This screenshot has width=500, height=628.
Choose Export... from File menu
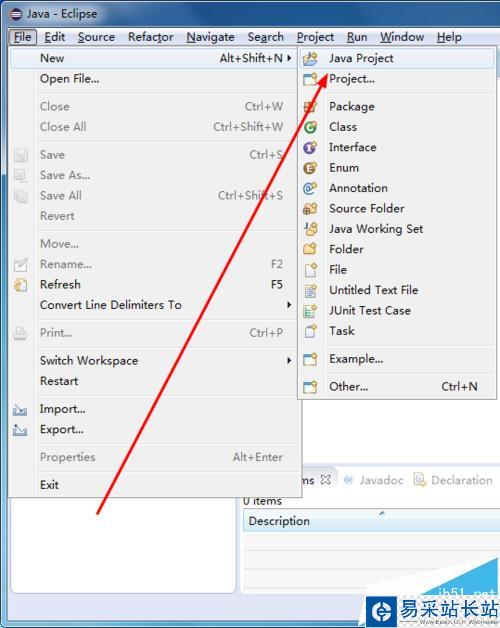pyautogui.click(x=154, y=430)
